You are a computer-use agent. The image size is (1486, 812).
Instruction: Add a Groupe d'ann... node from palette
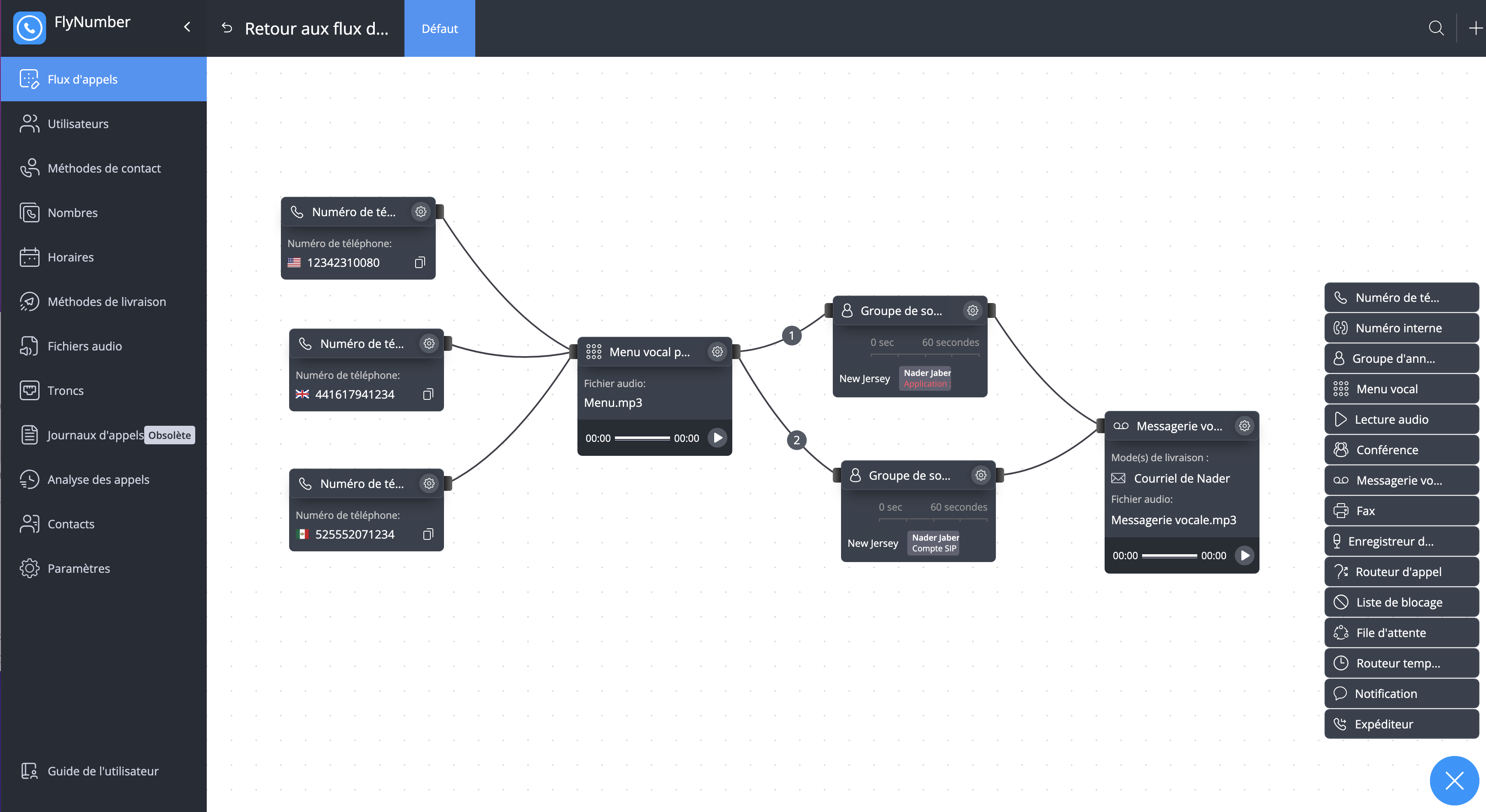[1402, 358]
